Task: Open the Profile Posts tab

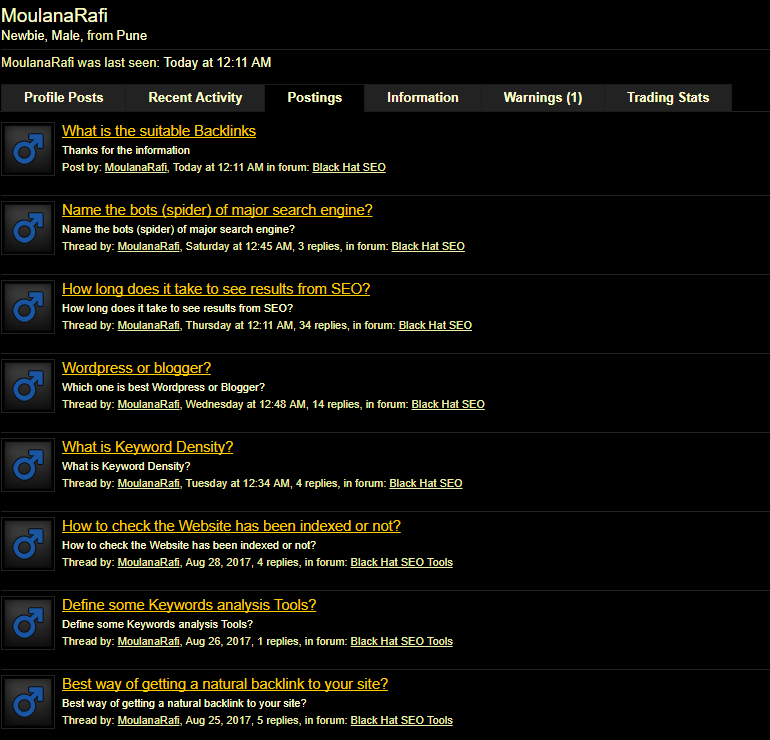Action: [63, 98]
